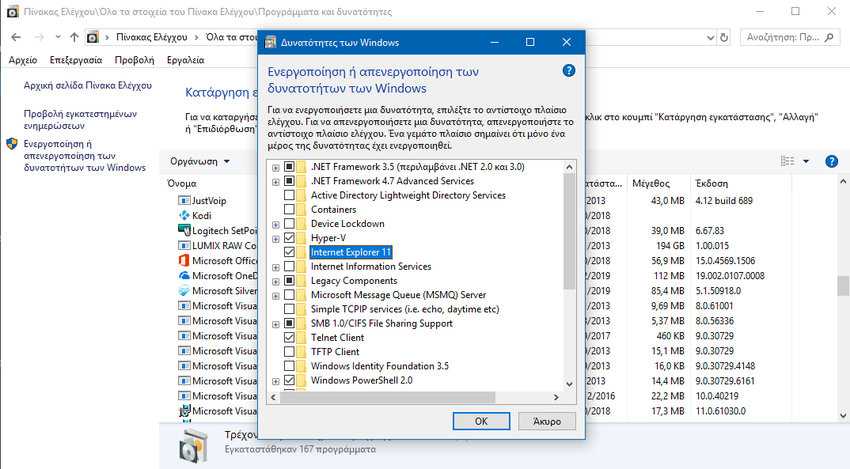The image size is (850, 469).
Task: Click the Windows Features title bar icon
Action: [x=270, y=42]
